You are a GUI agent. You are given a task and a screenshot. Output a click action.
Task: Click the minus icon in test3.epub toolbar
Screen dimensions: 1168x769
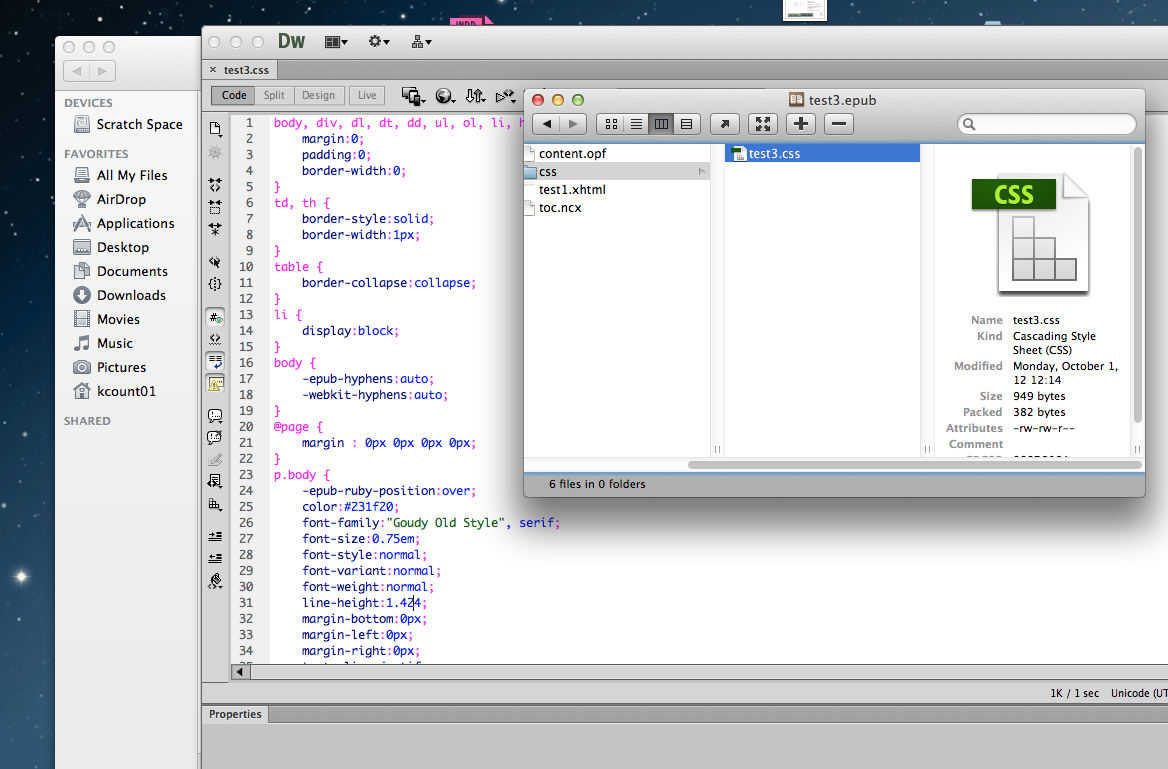[x=839, y=124]
